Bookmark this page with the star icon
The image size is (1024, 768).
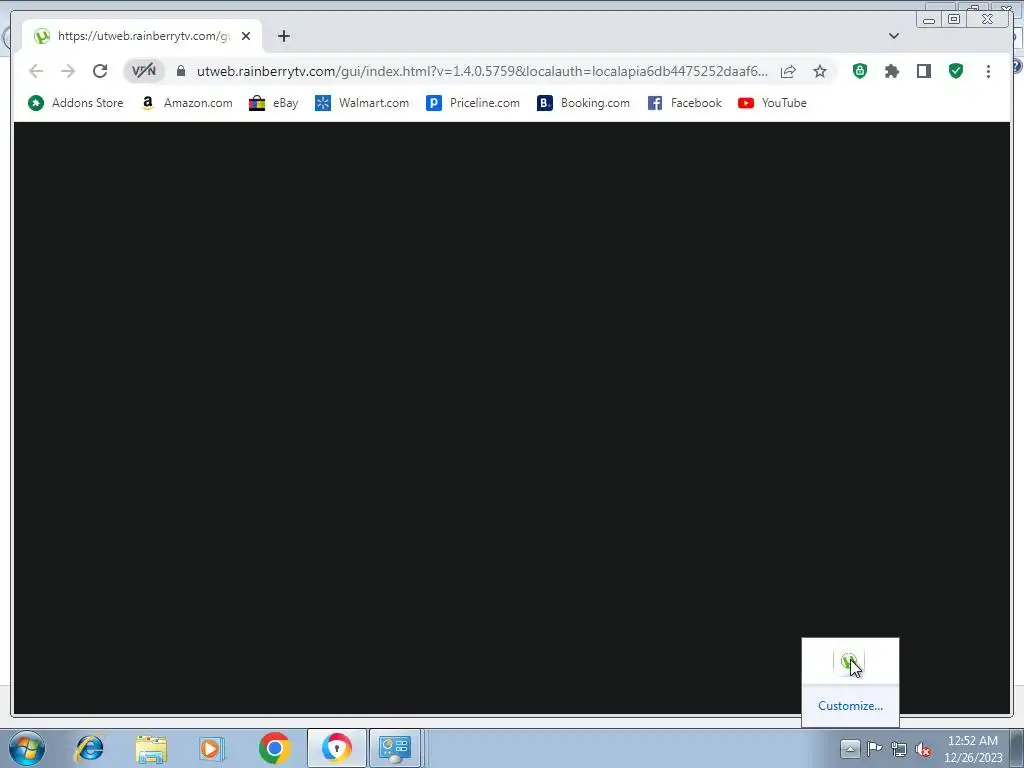pos(820,71)
